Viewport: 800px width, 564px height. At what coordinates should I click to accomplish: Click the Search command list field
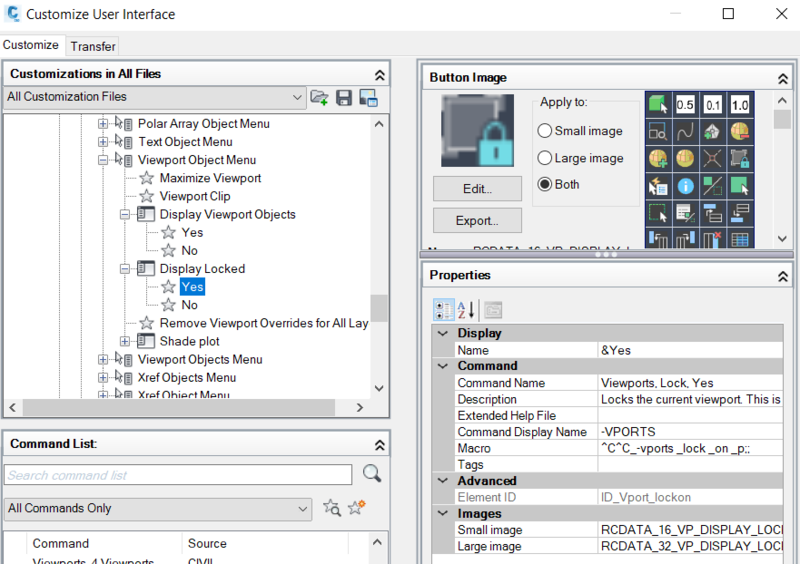pos(178,475)
